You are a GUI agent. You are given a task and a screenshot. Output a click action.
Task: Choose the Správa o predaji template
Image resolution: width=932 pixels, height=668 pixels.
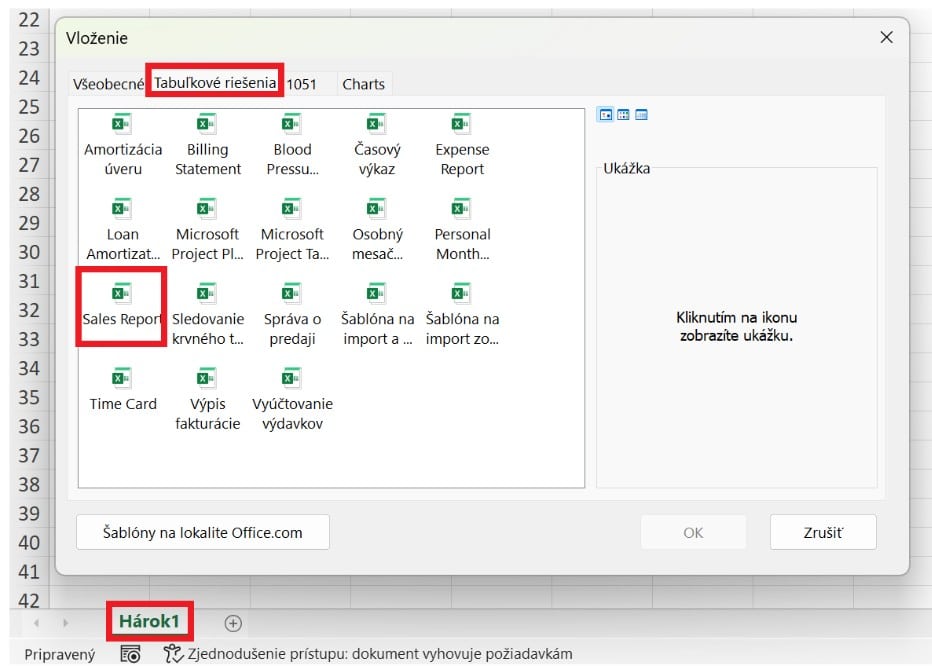pos(292,315)
